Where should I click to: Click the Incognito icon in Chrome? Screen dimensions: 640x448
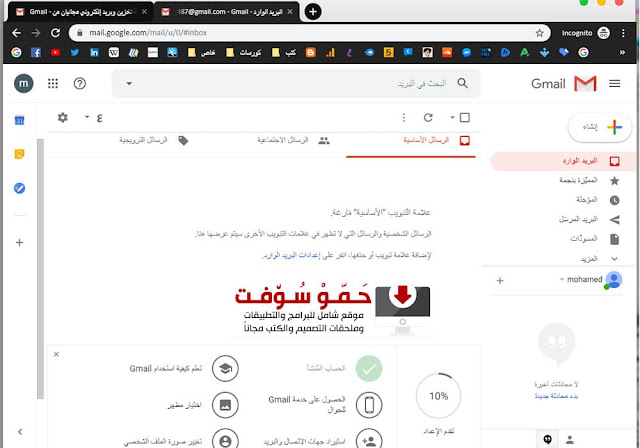tap(603, 33)
